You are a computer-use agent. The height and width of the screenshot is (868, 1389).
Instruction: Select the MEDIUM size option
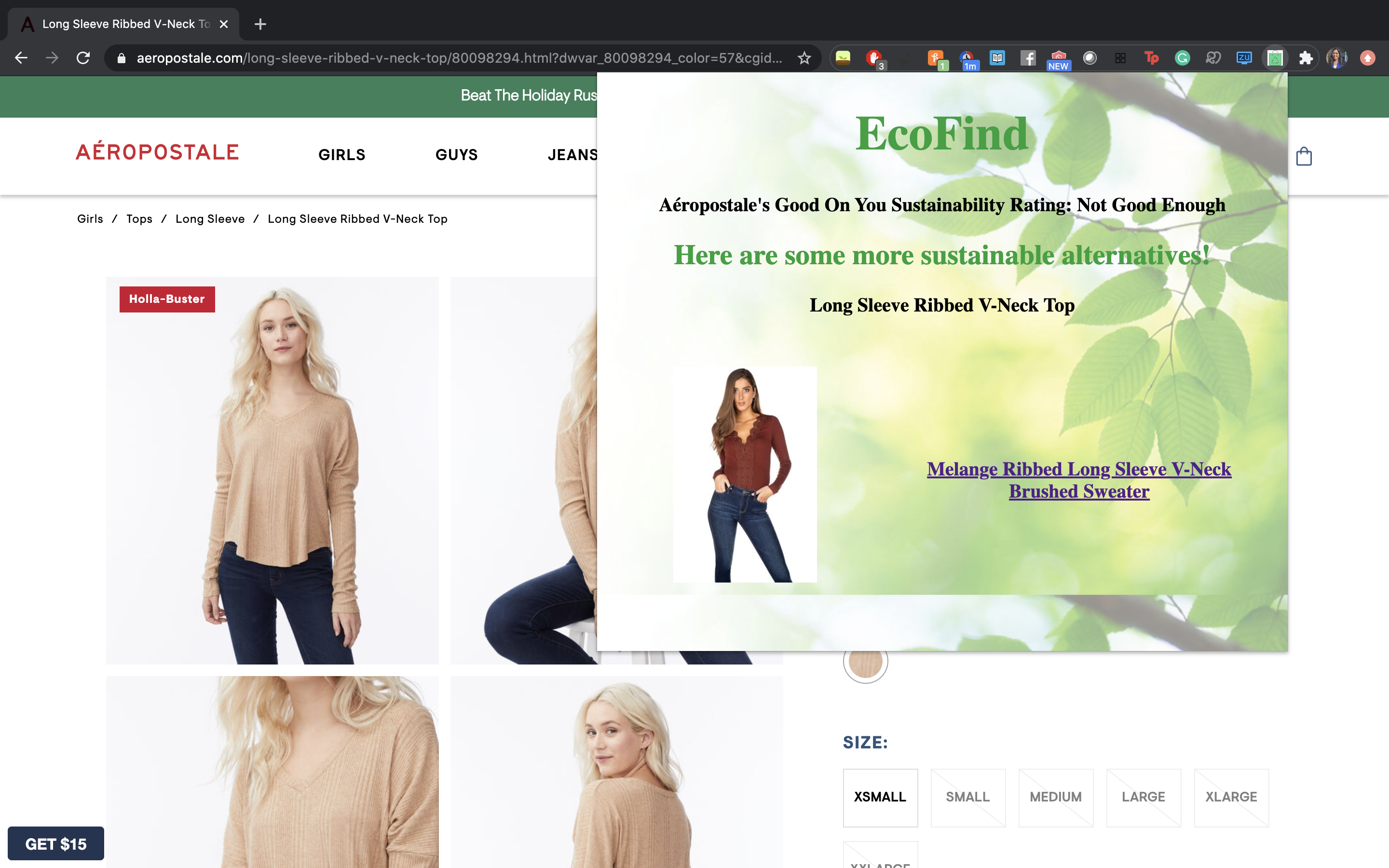tap(1056, 797)
